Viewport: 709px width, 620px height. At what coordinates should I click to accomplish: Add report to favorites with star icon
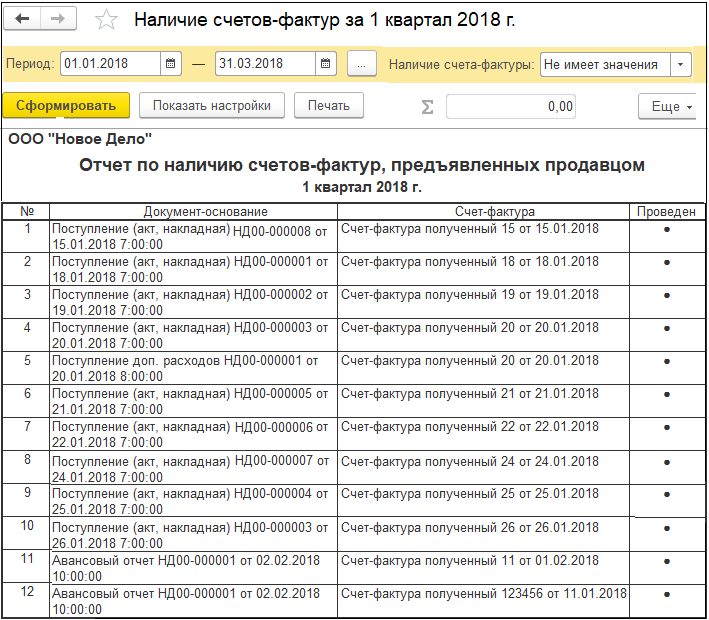107,20
